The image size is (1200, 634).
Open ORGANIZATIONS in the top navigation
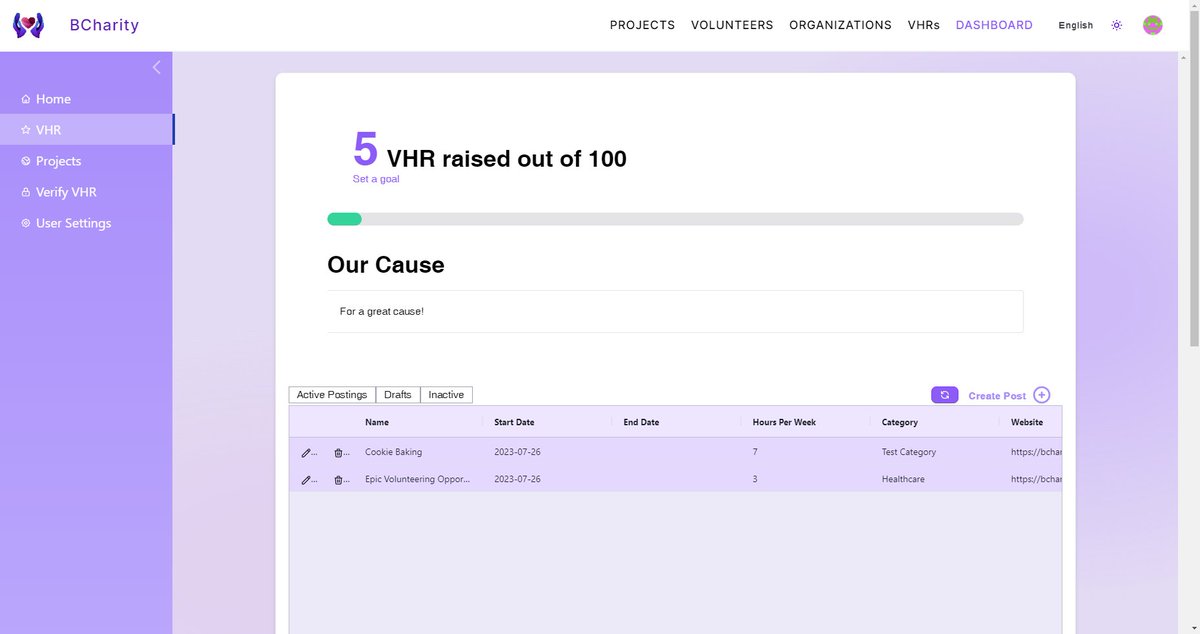coord(840,25)
